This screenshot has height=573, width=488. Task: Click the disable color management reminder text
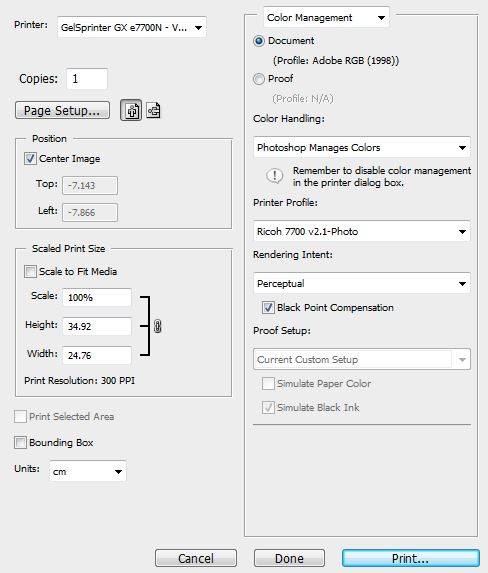[382, 177]
